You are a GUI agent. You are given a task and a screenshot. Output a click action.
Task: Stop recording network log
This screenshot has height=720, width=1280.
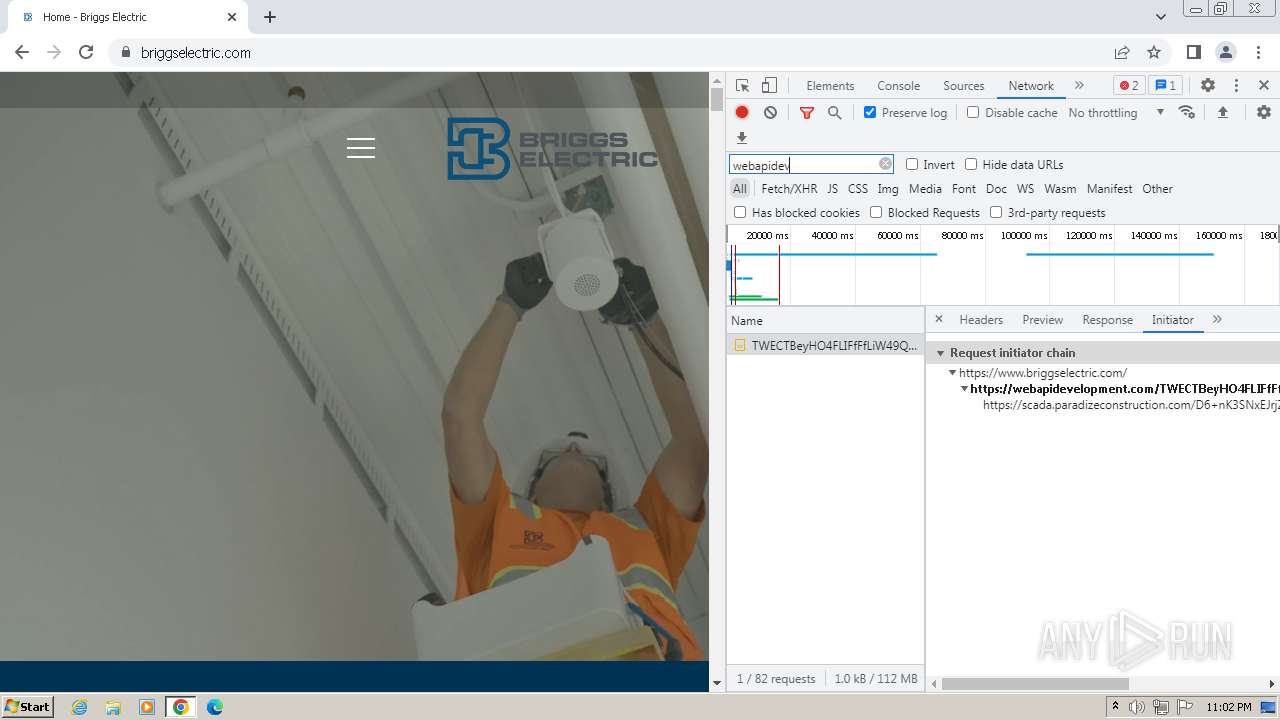[742, 113]
